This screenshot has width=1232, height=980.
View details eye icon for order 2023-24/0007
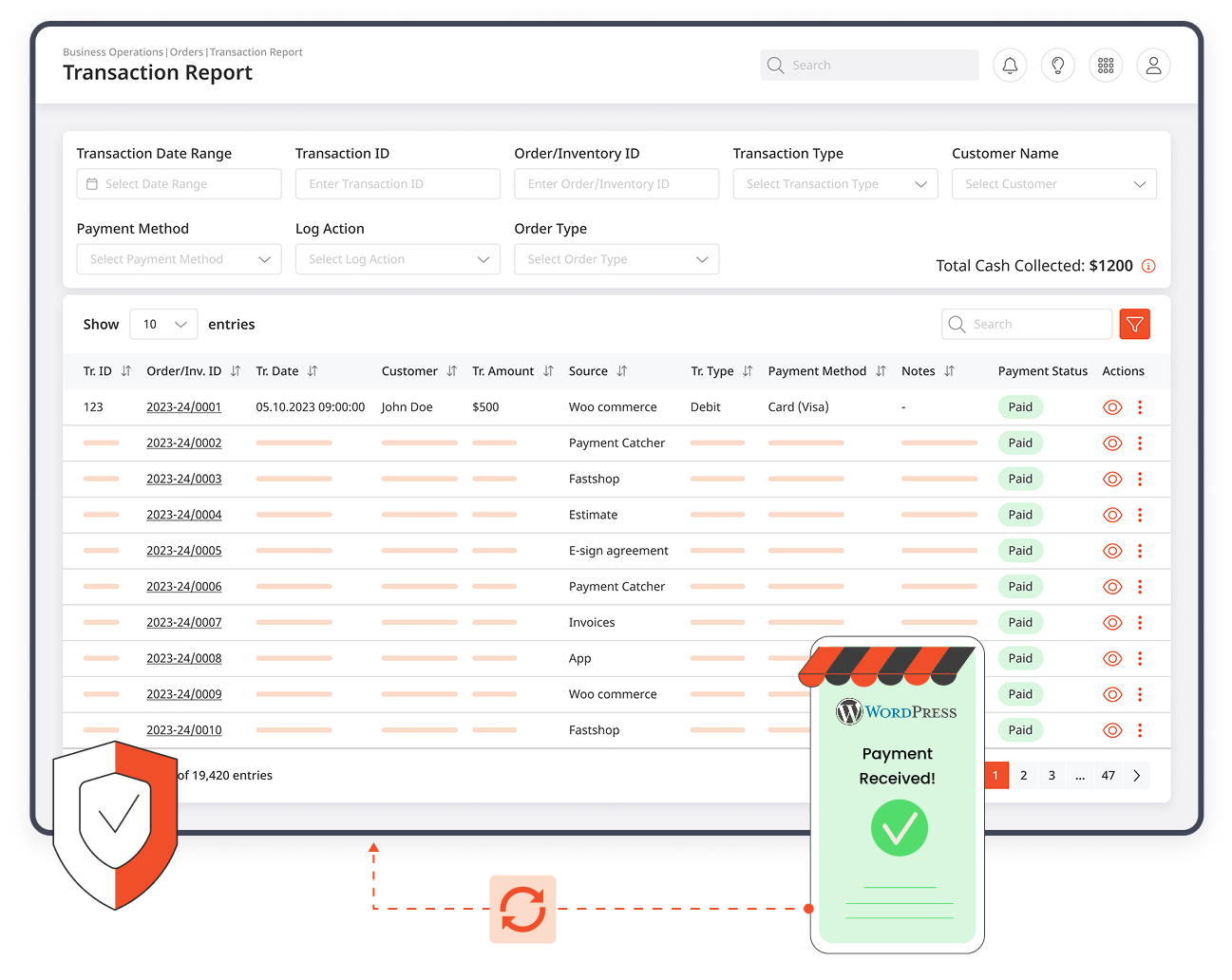pyautogui.click(x=1112, y=623)
